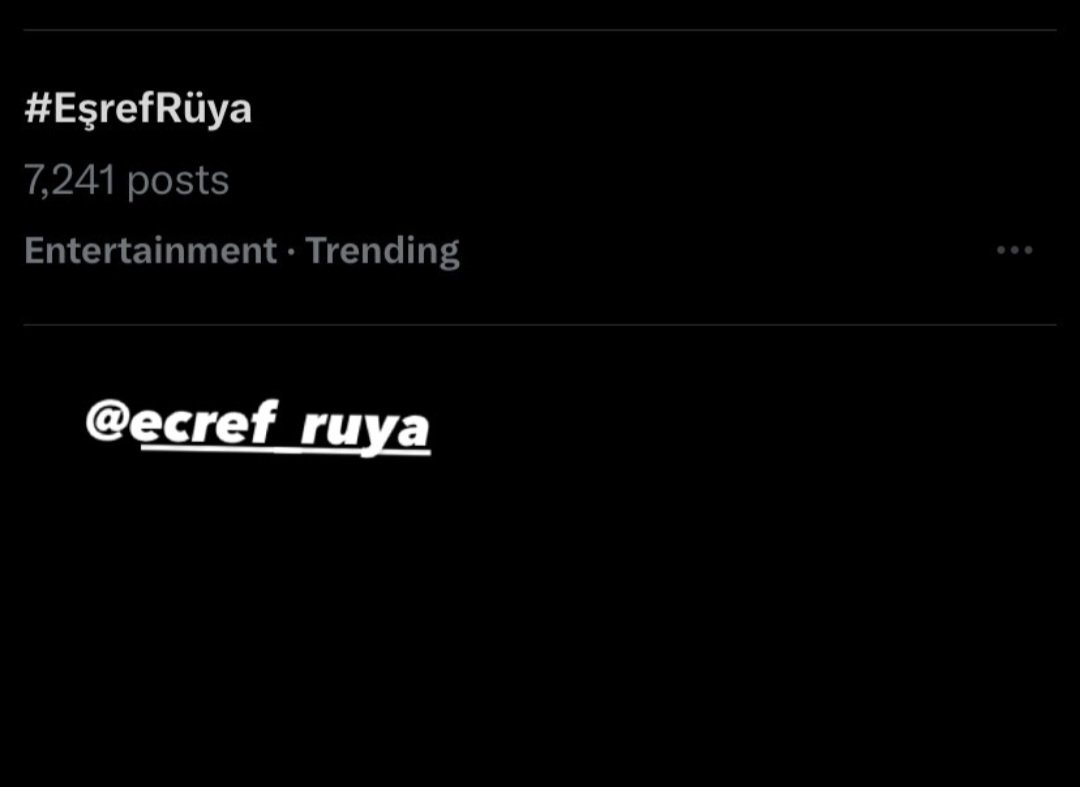Tap the @ecref_ruya mention sticker
Viewport: 1080px width, 787px height.
click(x=258, y=427)
